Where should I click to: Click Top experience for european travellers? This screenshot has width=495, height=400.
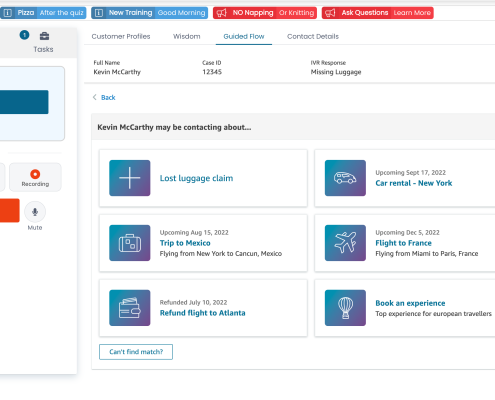433,314
